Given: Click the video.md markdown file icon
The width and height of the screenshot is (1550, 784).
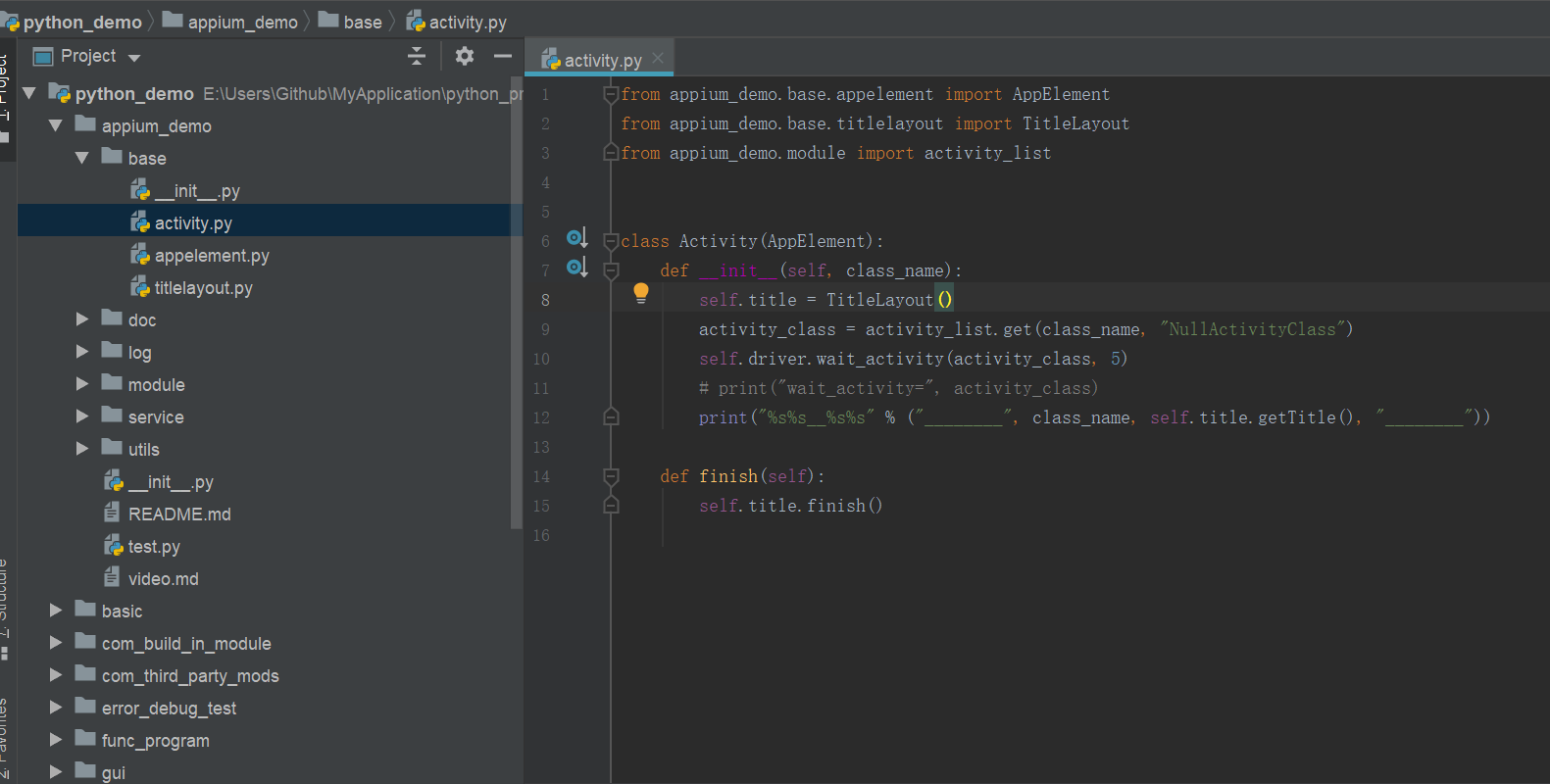Looking at the screenshot, I should click(113, 577).
